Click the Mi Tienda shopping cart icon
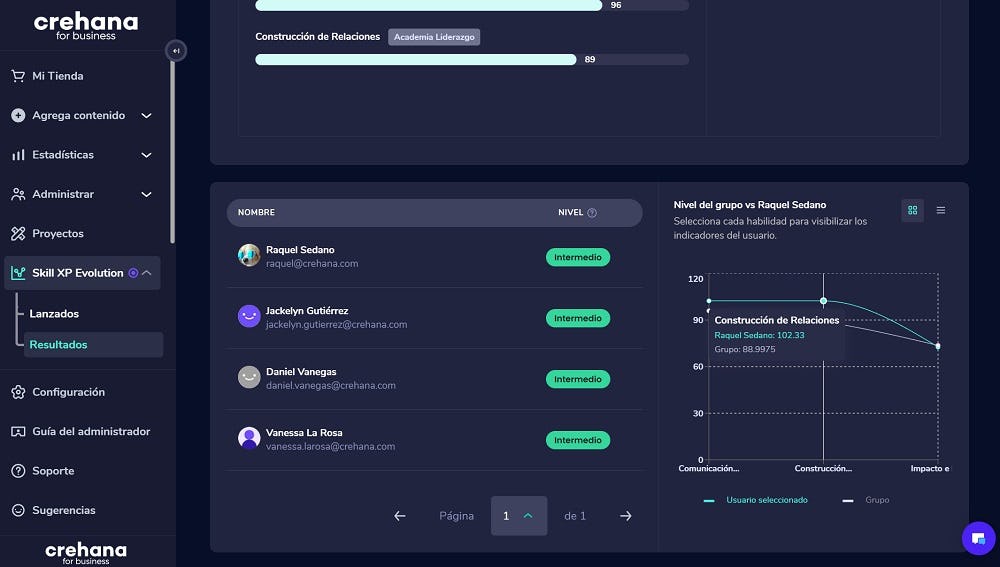1000x567 pixels. (18, 76)
